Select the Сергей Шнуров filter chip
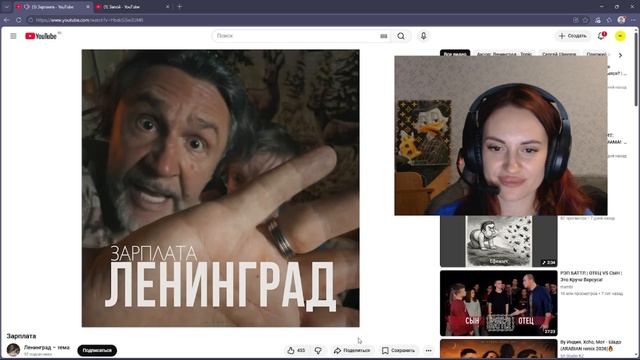 pyautogui.click(x=559, y=53)
